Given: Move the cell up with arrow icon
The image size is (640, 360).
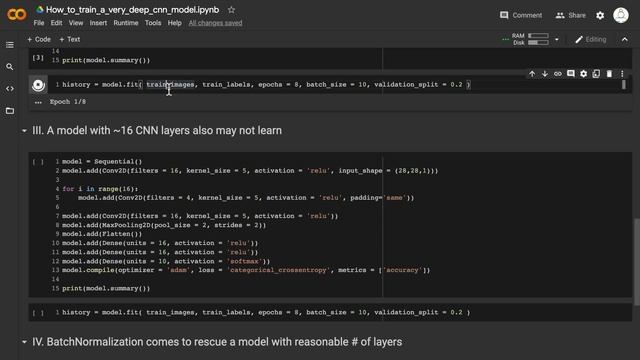Looking at the screenshot, I should coord(532,74).
